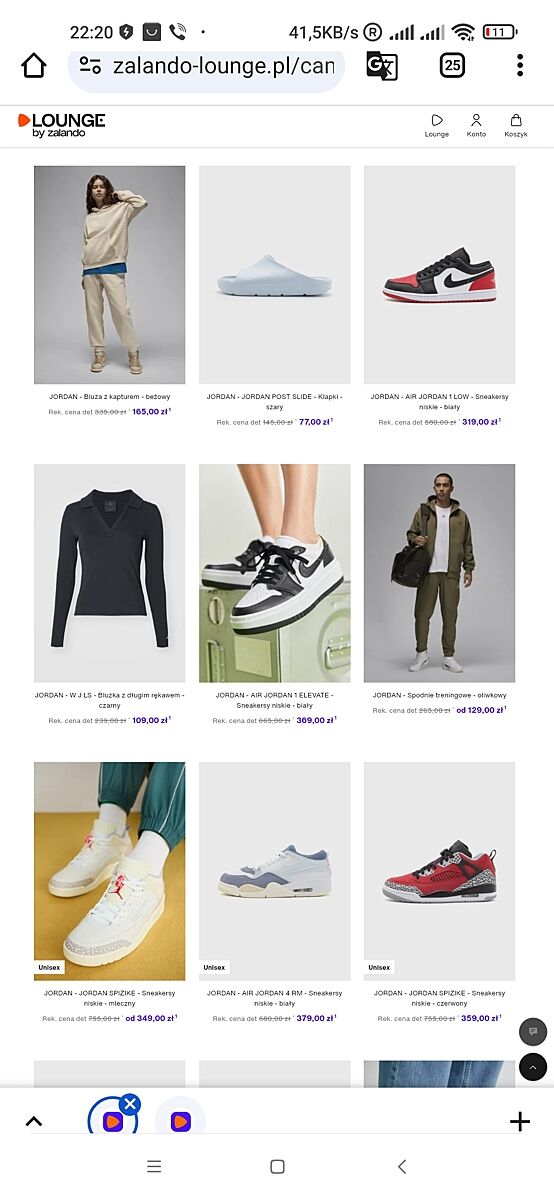Open the Koszyk shopping bag icon
This screenshot has height=1200, width=554.
516,125
